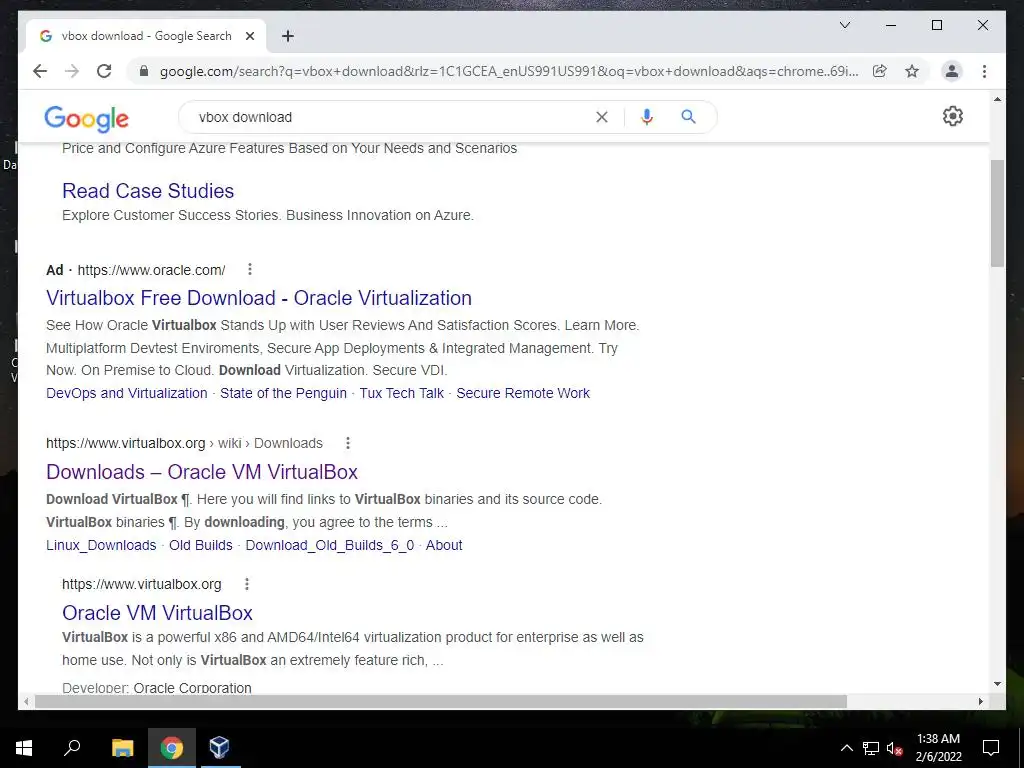Click into the vbox download search field
This screenshot has width=1024, height=768.
click(x=392, y=117)
